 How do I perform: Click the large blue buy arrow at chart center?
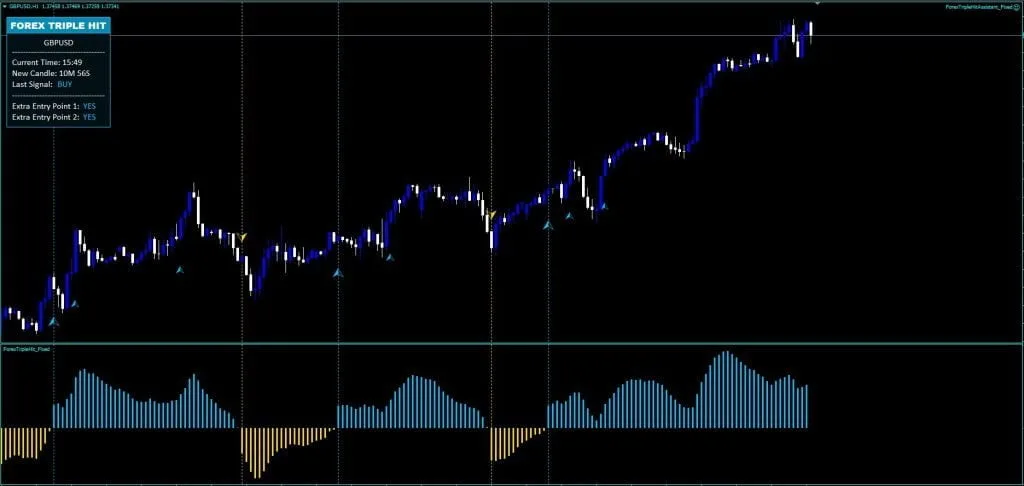tap(338, 272)
